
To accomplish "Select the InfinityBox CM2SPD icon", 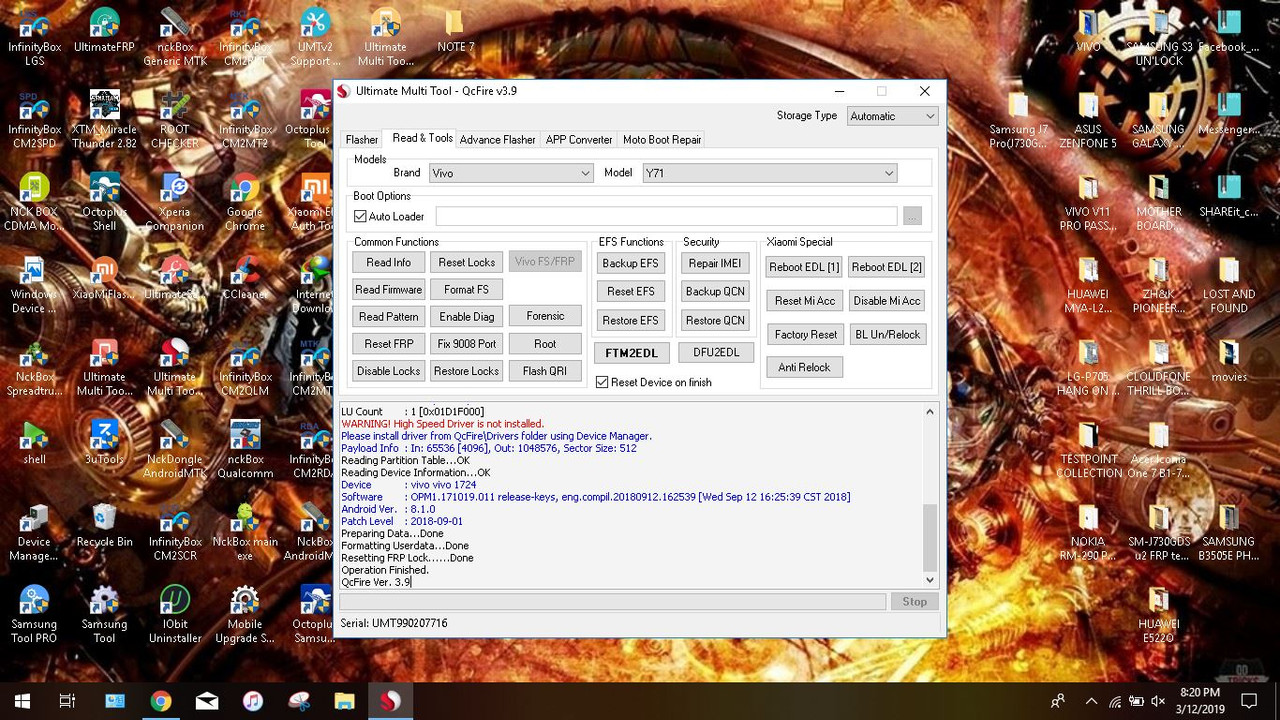I will click(34, 120).
